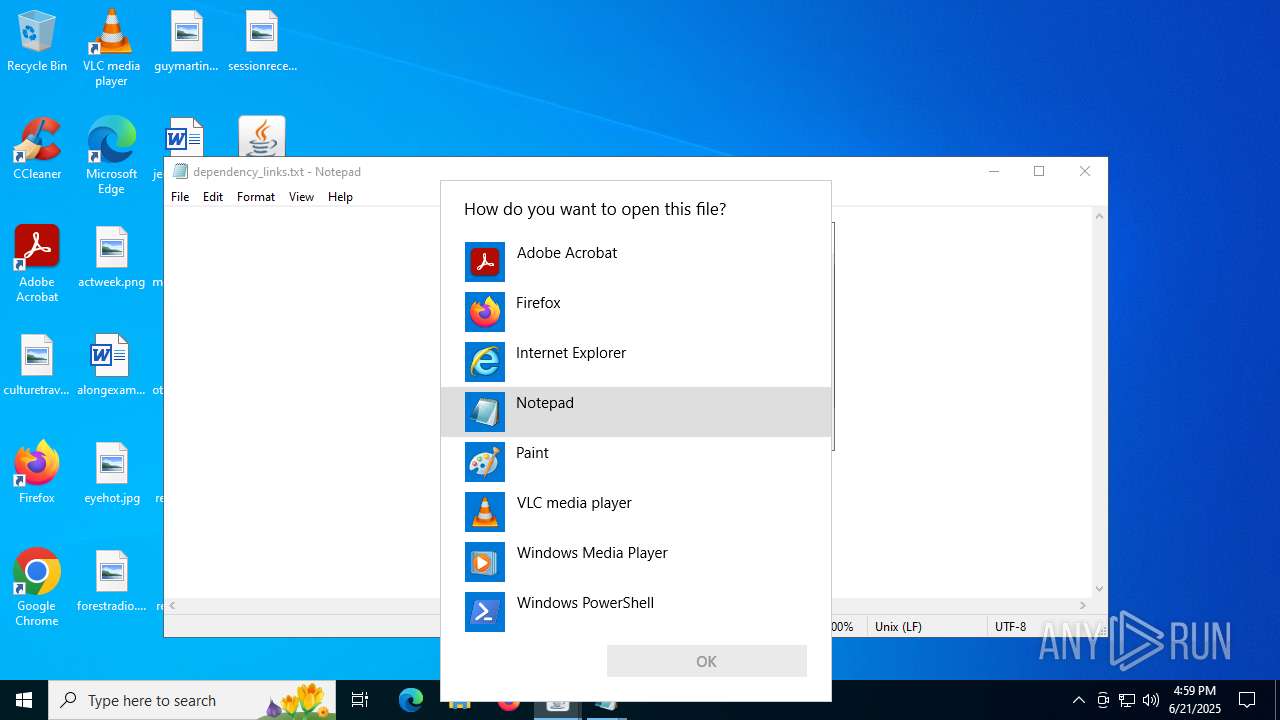Screen dimensions: 1280x720
Task: Minimize the Notepad window
Action: [x=993, y=171]
